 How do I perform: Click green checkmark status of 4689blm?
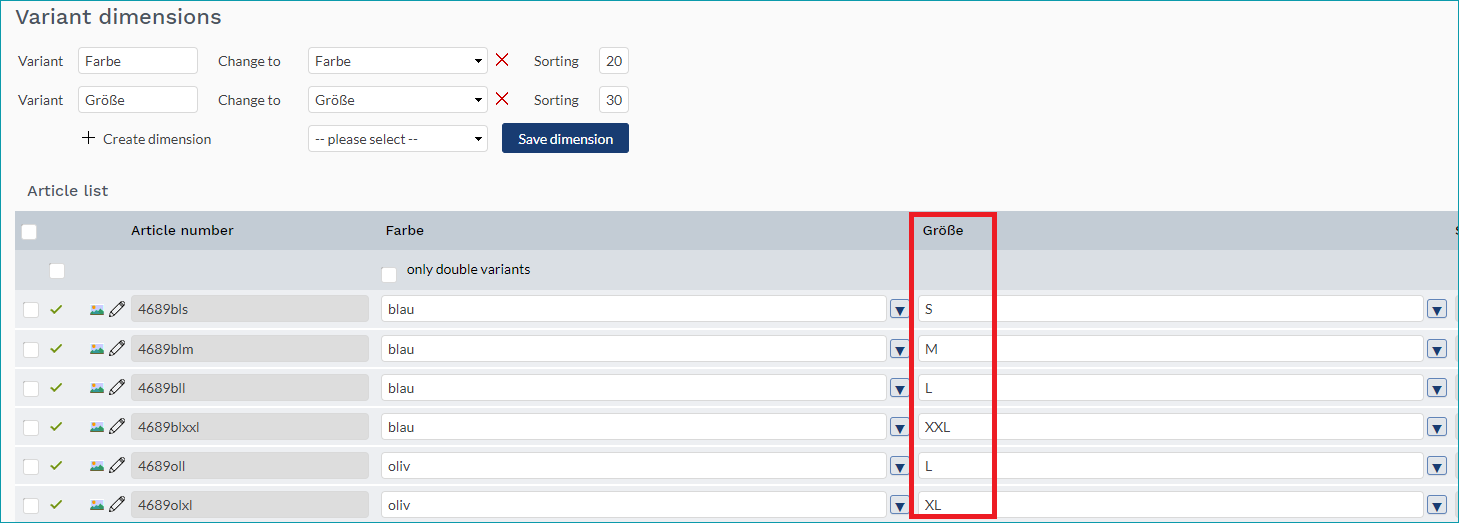pyautogui.click(x=56, y=349)
